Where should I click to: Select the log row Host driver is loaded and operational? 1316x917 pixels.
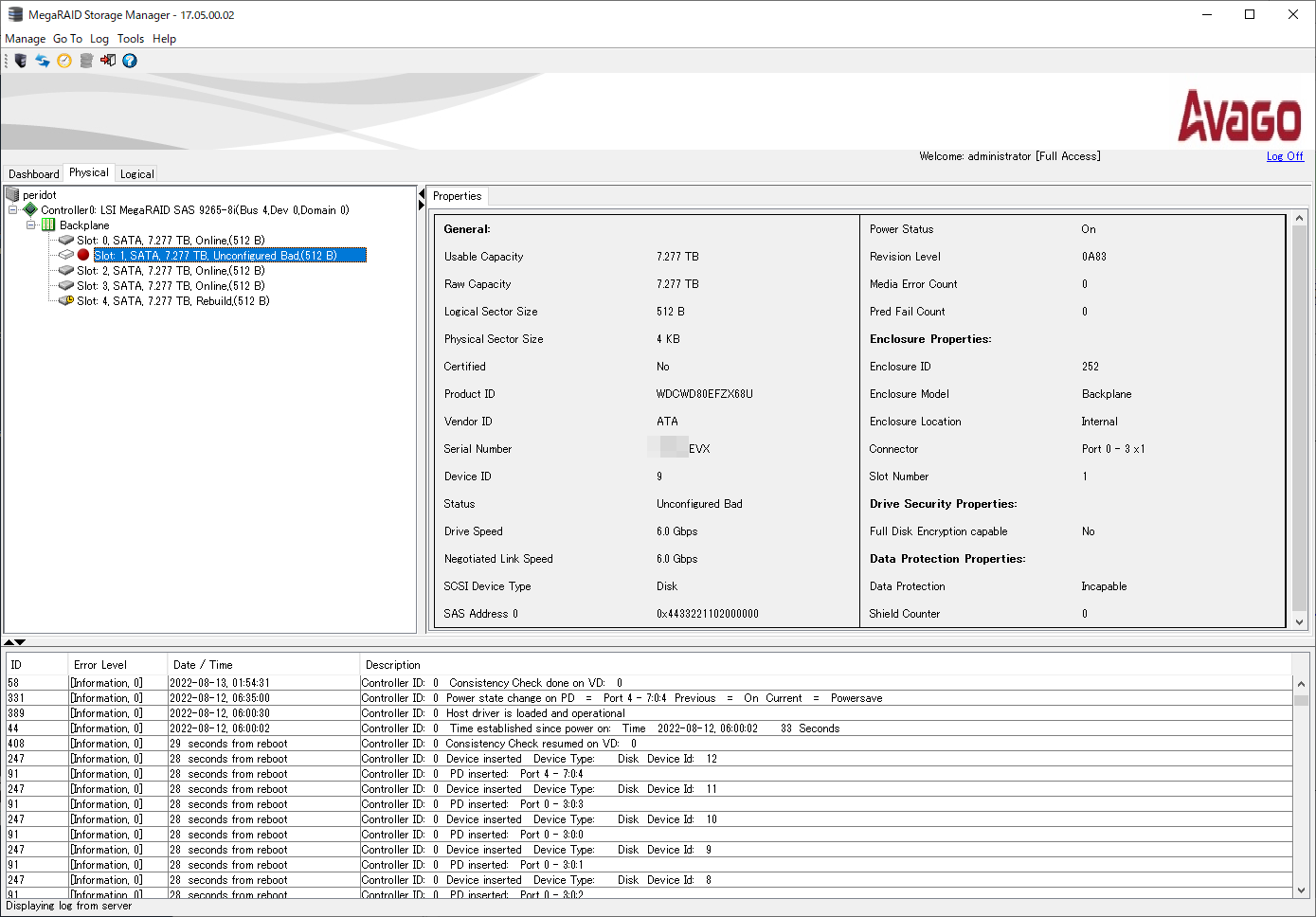point(649,713)
